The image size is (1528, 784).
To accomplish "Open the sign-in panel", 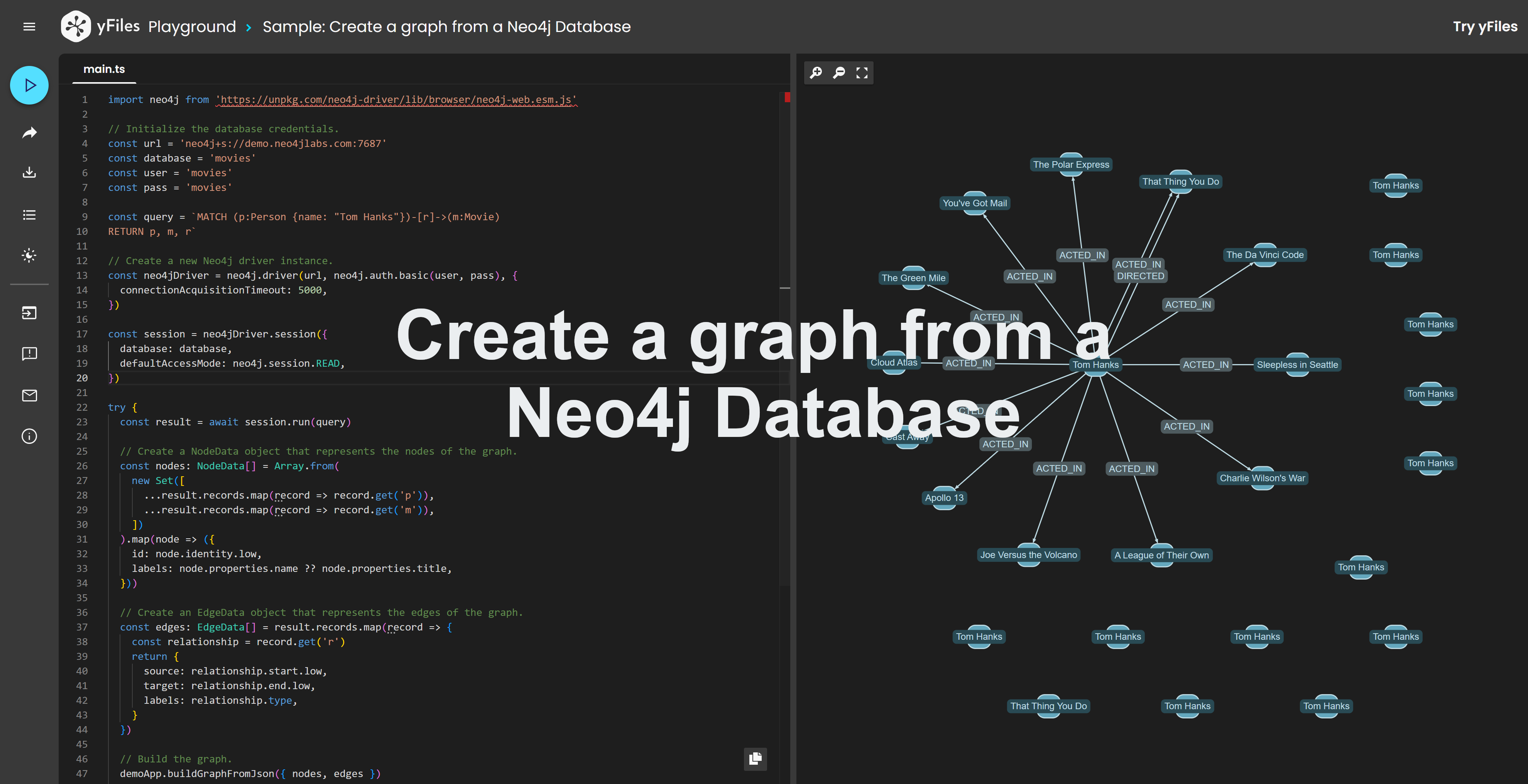I will [x=29, y=312].
